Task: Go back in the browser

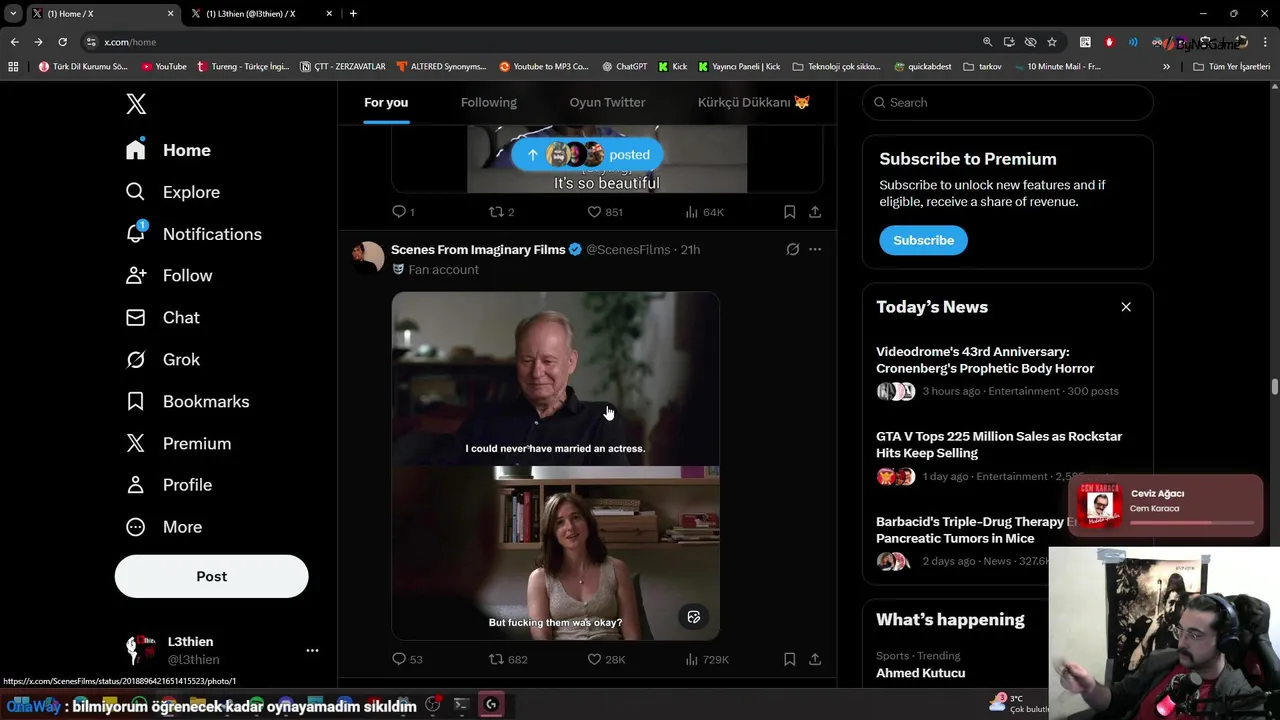Action: pos(14,42)
